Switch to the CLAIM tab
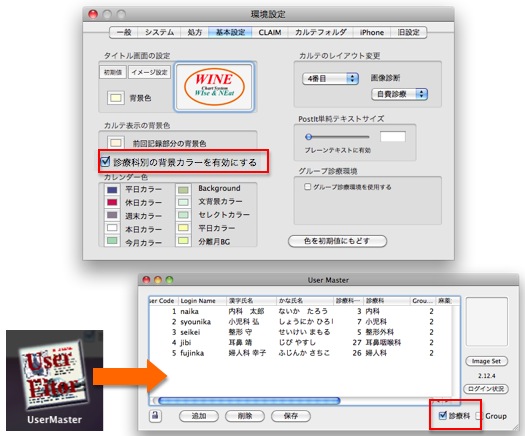Screen dimensions: 525x436 [x=270, y=32]
